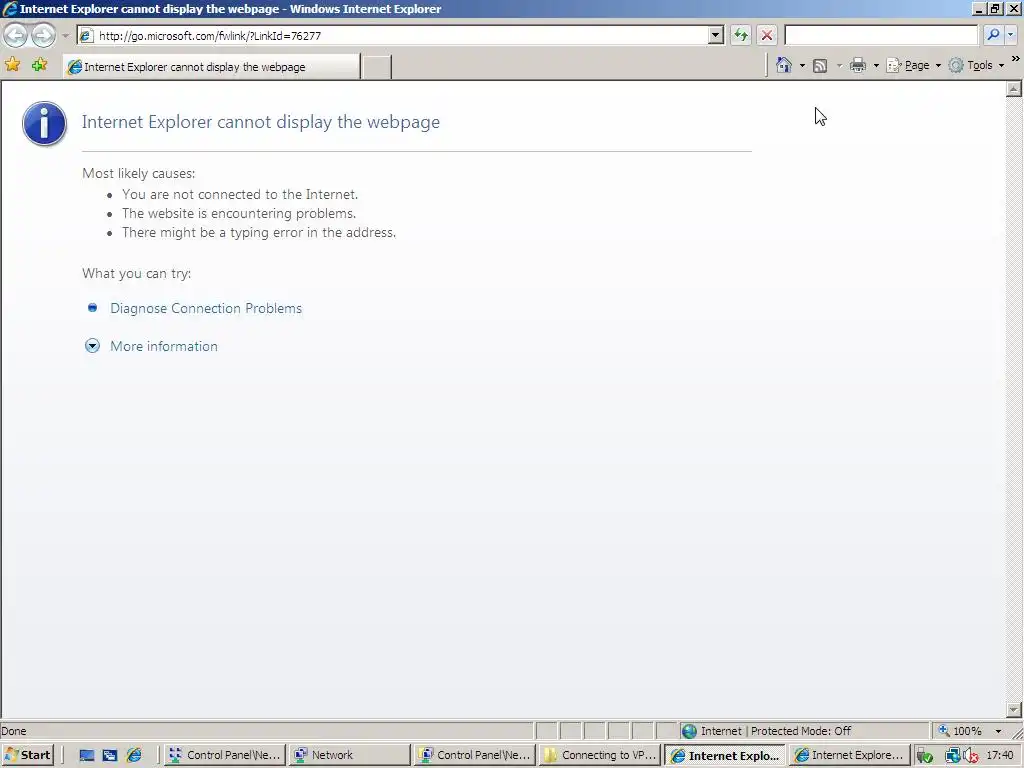Expand the Home button dropdown arrow
Image resolution: width=1024 pixels, height=768 pixels.
click(x=803, y=66)
